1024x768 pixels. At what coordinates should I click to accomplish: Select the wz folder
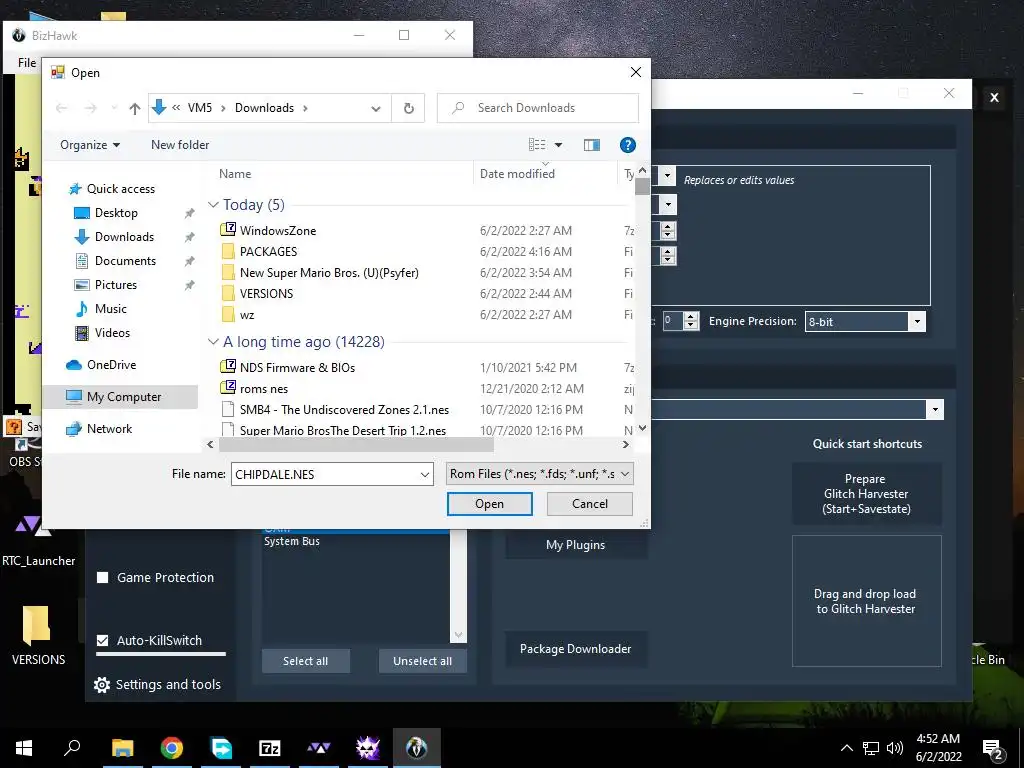(x=247, y=315)
